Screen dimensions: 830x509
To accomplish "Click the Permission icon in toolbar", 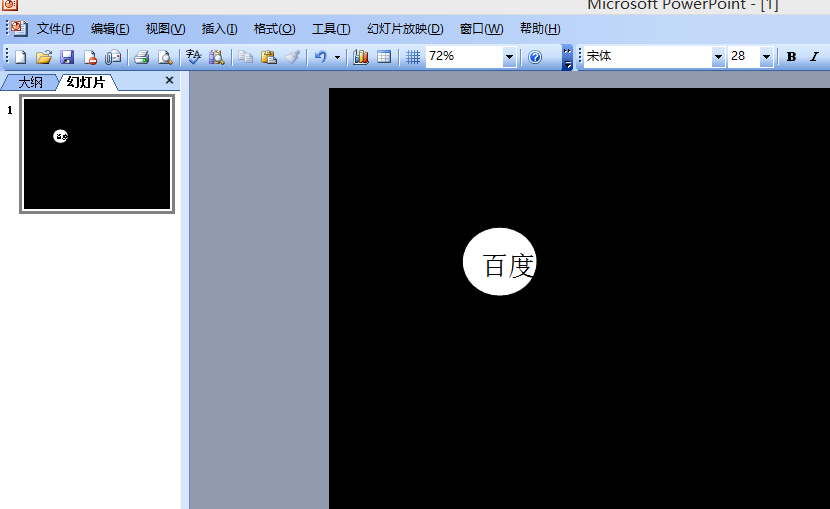I will pos(90,57).
